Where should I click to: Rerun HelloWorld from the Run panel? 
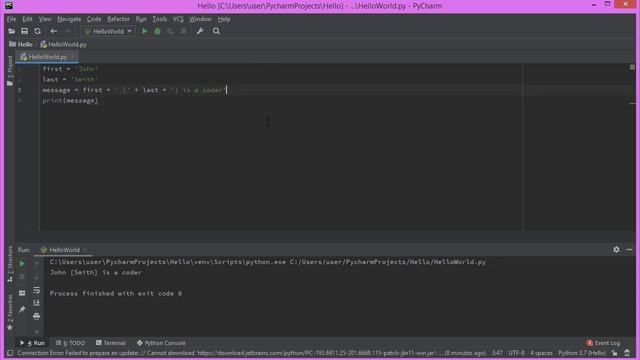pos(22,264)
